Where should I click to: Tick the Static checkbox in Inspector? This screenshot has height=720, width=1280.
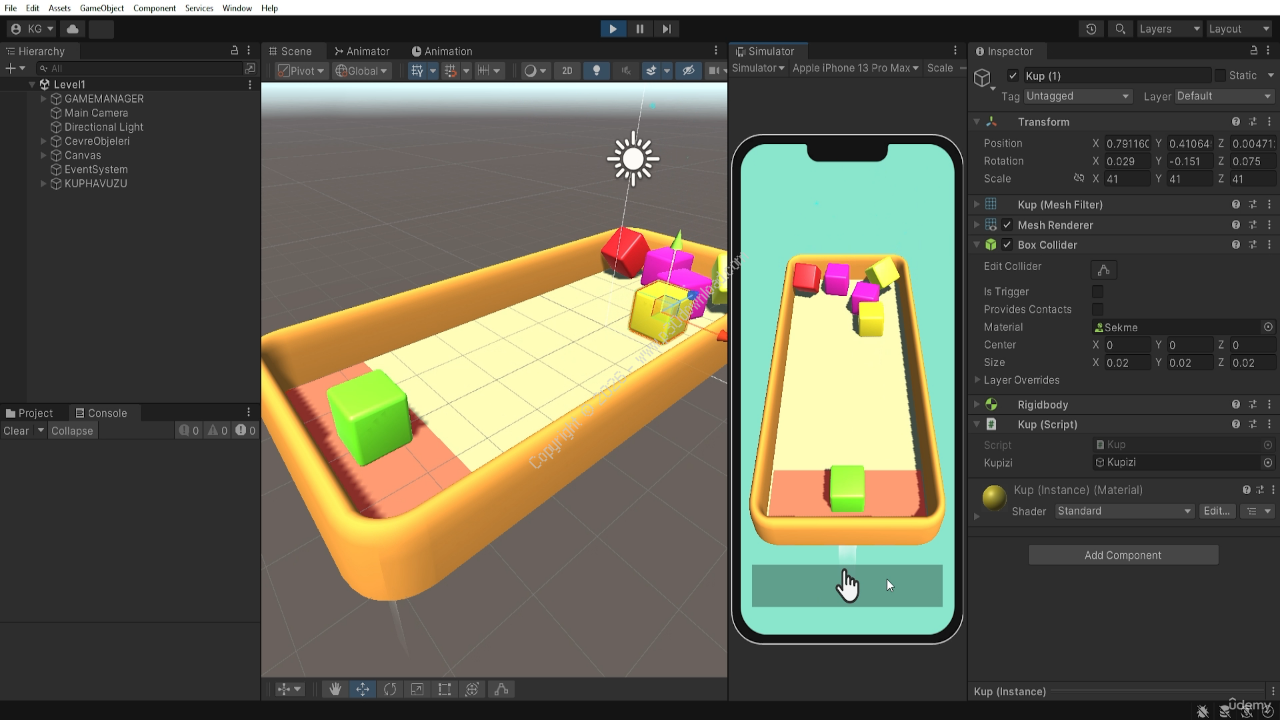pos(1220,76)
